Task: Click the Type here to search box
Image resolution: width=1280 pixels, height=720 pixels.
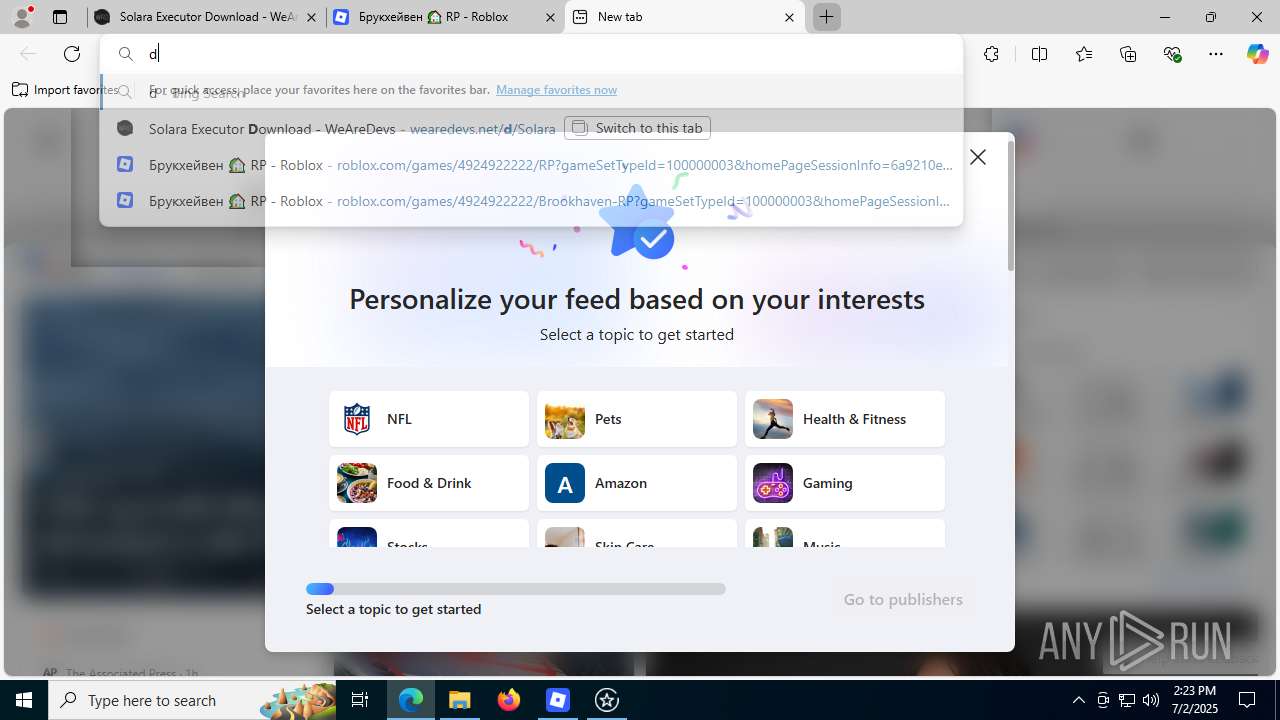Action: pos(193,700)
